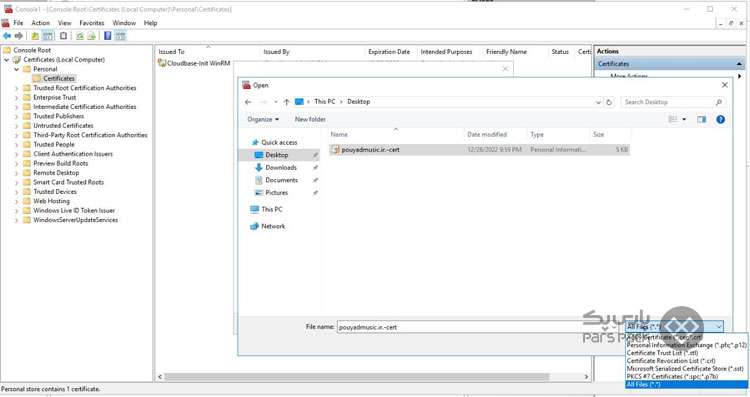Image resolution: width=750 pixels, height=397 pixels.
Task: Choose PKCS #7 Certificates file type
Action: (686, 376)
